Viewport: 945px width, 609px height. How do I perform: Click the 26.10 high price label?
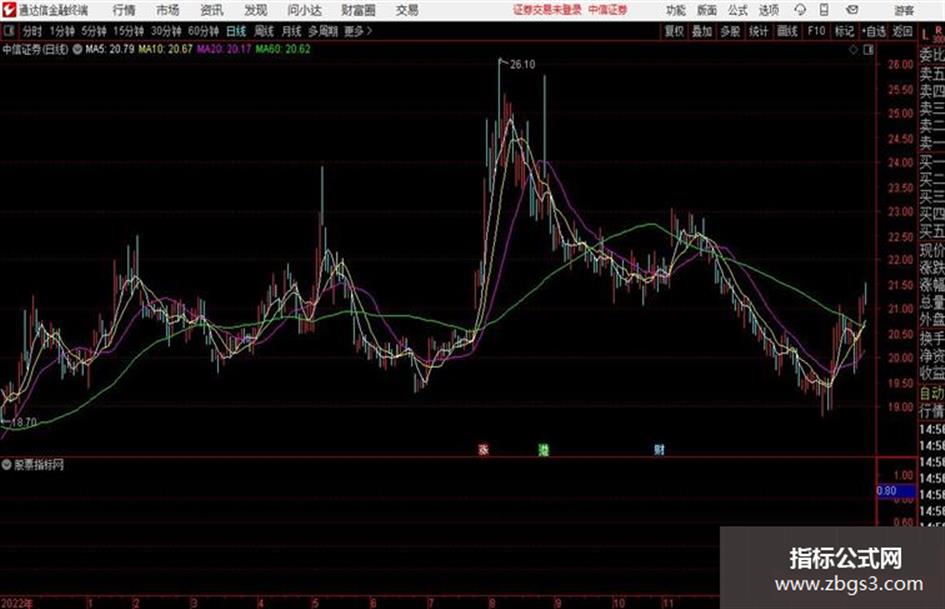(x=522, y=64)
